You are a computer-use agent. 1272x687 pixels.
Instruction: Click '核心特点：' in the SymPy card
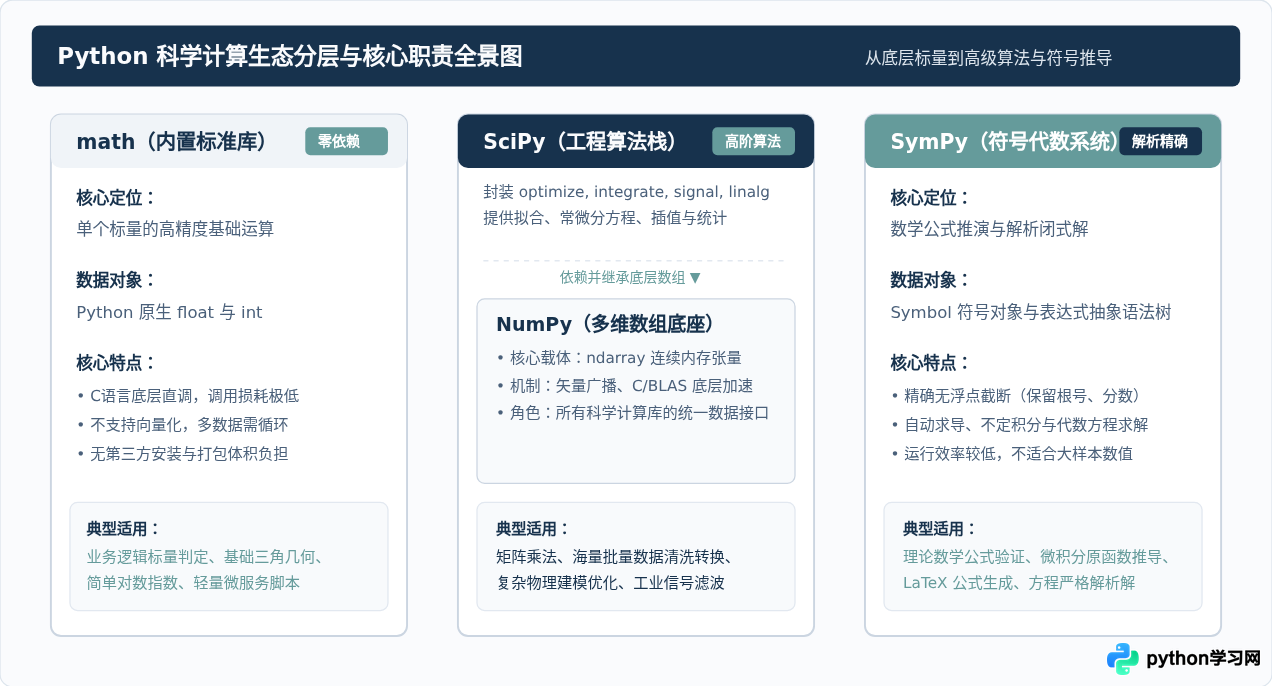(x=931, y=363)
